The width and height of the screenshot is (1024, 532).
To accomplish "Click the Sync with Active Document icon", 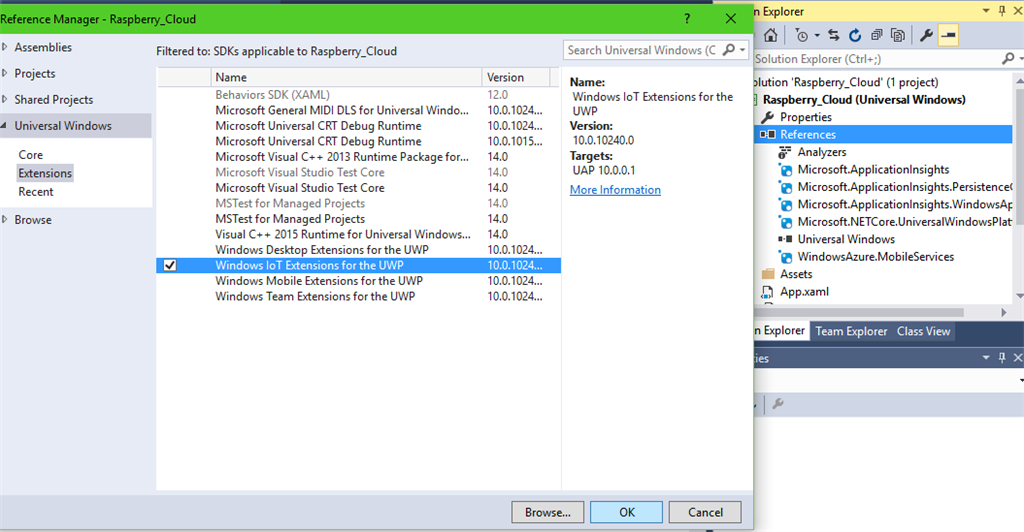I will click(x=834, y=35).
